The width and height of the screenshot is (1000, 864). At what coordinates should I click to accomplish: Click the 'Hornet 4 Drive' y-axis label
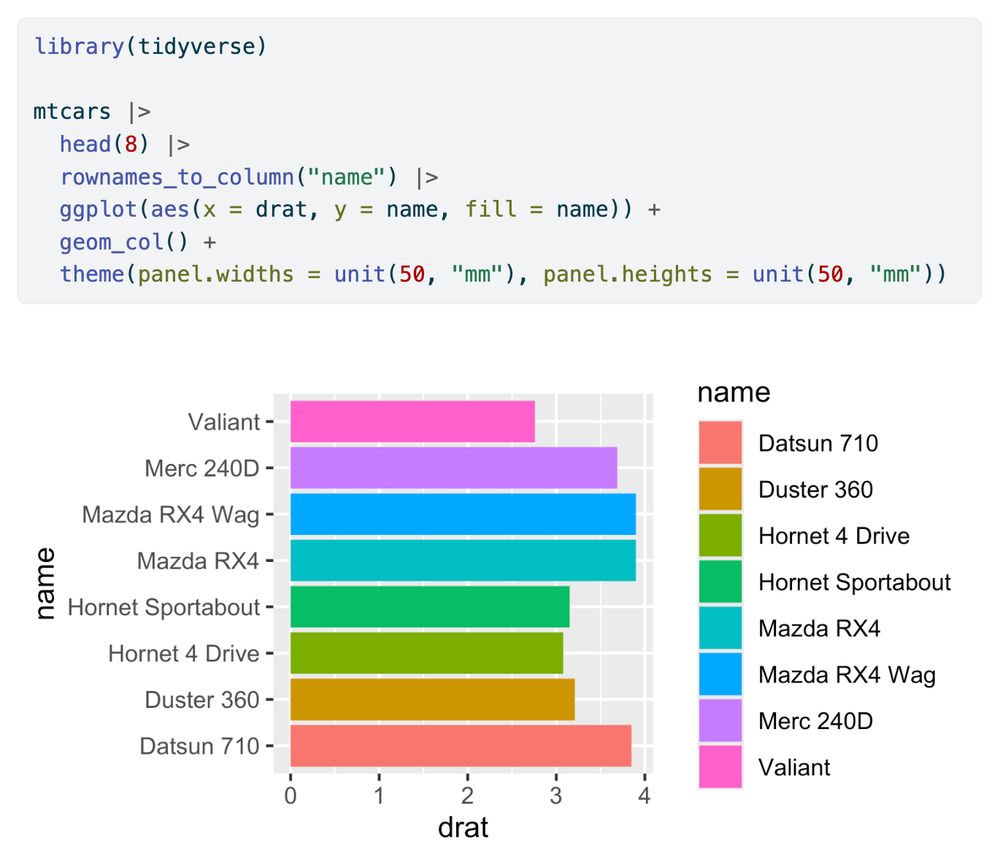(x=184, y=654)
